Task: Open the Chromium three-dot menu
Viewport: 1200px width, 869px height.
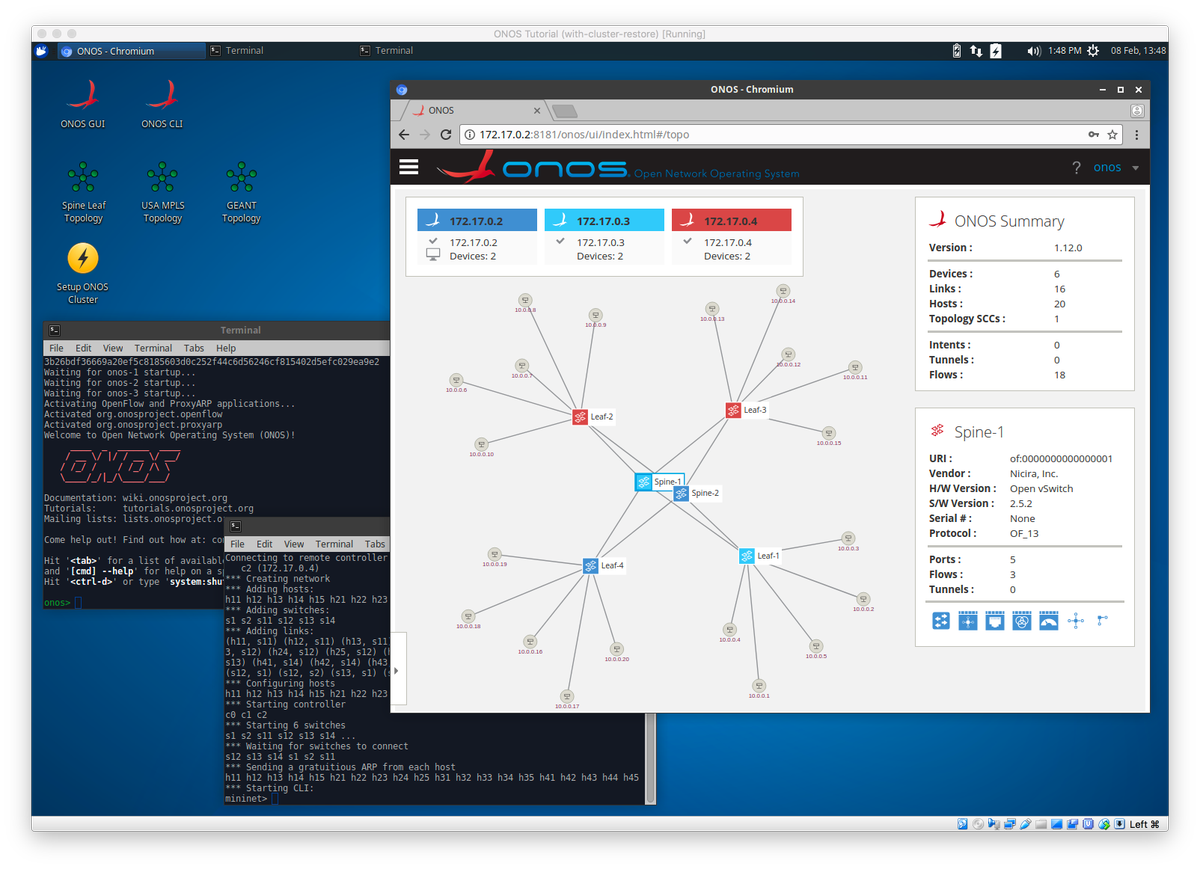Action: 1136,134
